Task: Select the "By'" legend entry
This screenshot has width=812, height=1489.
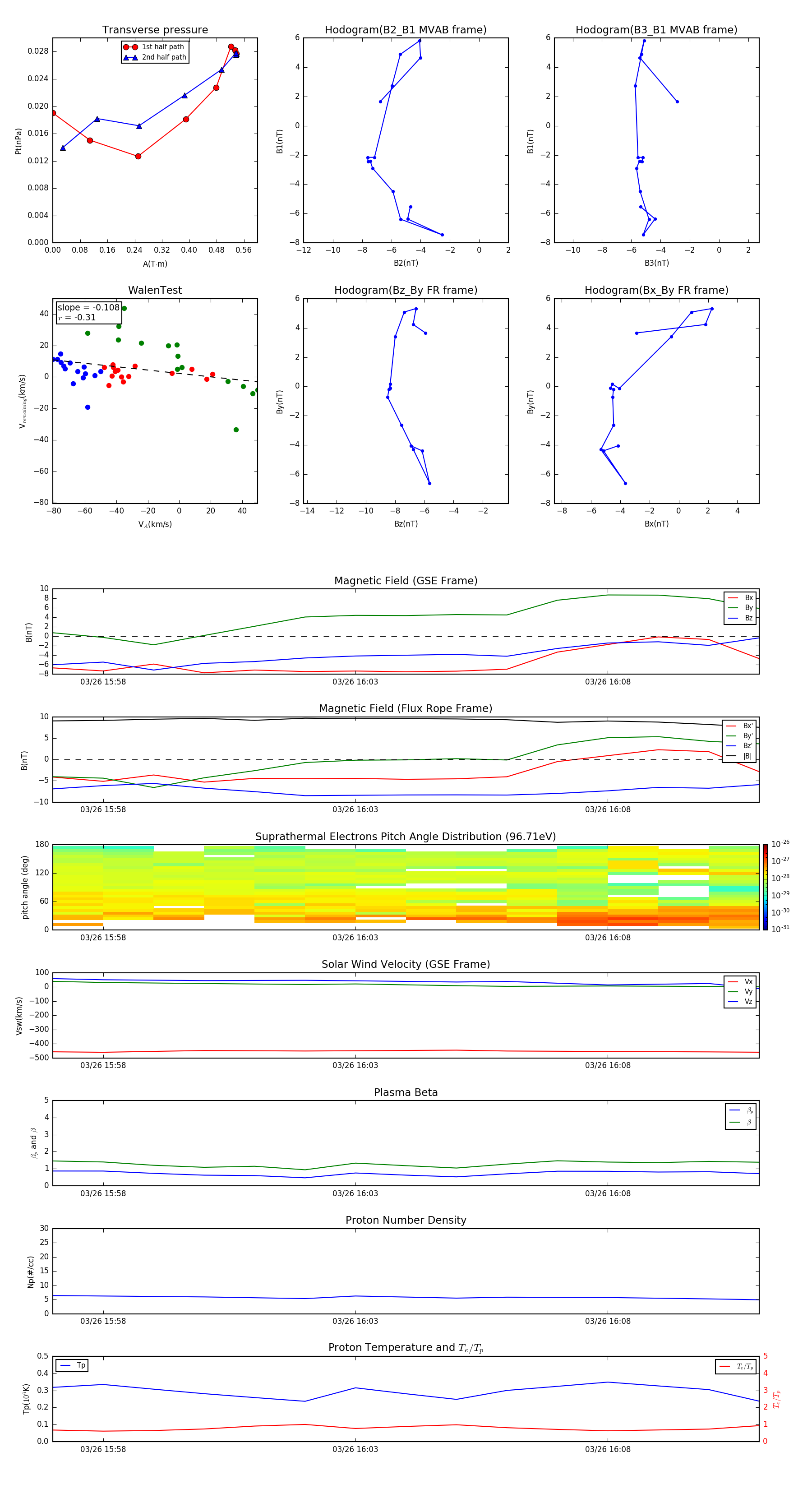Action: tap(739, 736)
